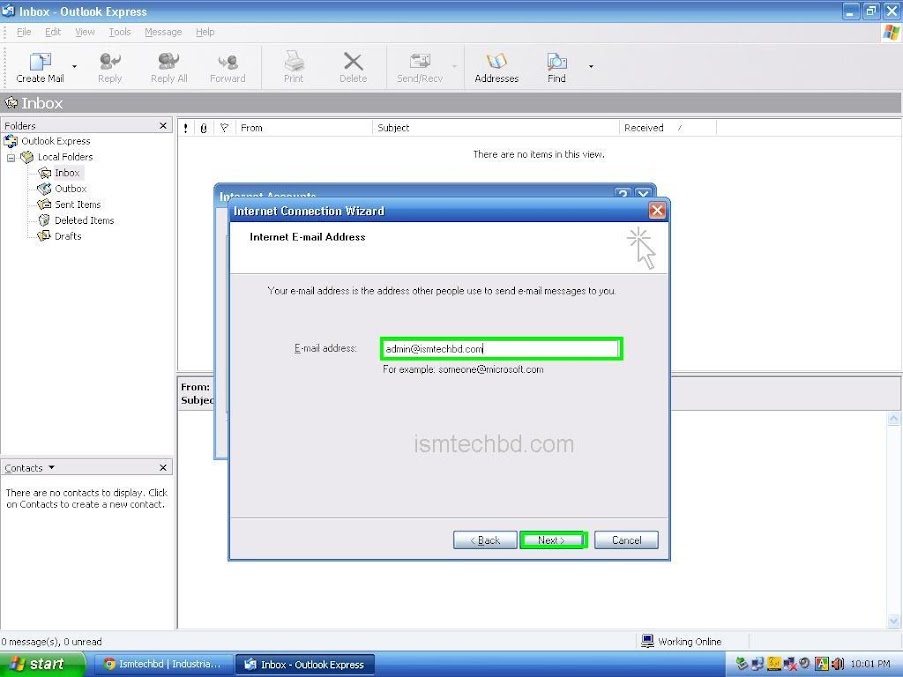Click the Internet Accounts help button
903x677 pixels.
(623, 193)
